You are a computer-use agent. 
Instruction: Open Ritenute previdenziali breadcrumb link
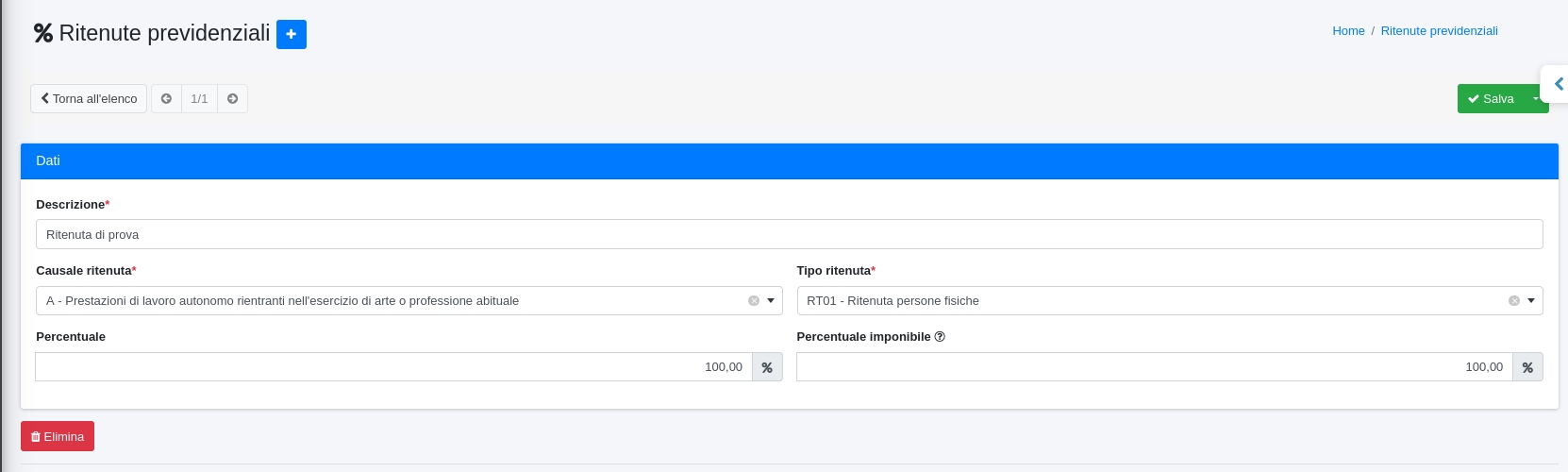coord(1439,31)
